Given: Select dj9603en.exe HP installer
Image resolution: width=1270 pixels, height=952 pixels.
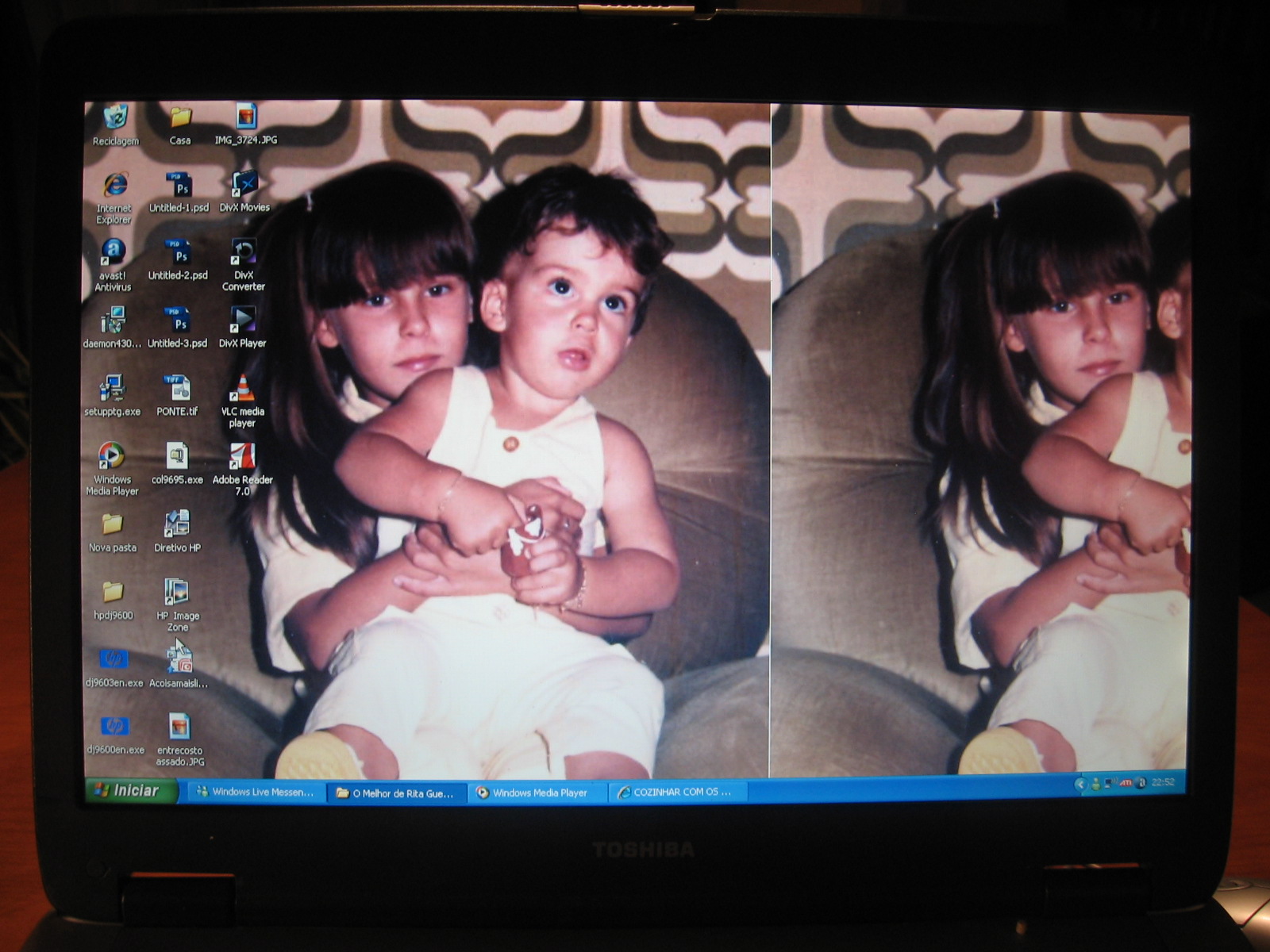Looking at the screenshot, I should click(x=114, y=668).
